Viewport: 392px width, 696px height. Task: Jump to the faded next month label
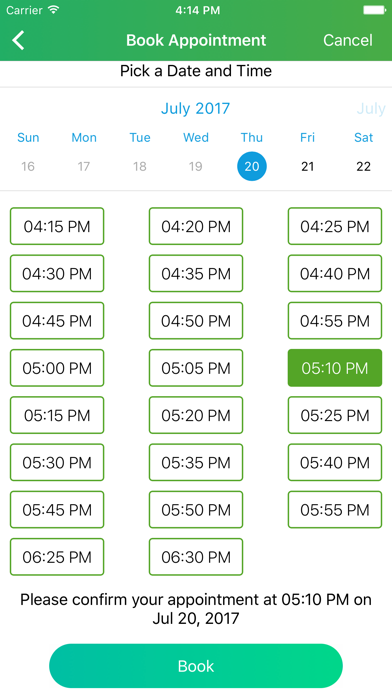coord(371,108)
